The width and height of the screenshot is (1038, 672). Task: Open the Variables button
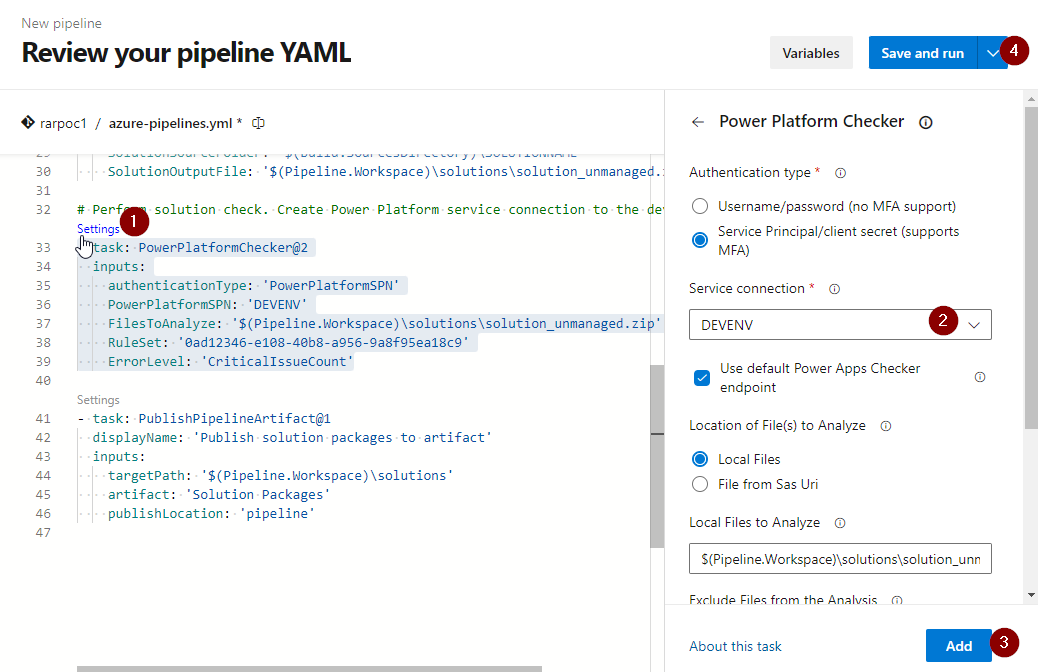point(811,53)
